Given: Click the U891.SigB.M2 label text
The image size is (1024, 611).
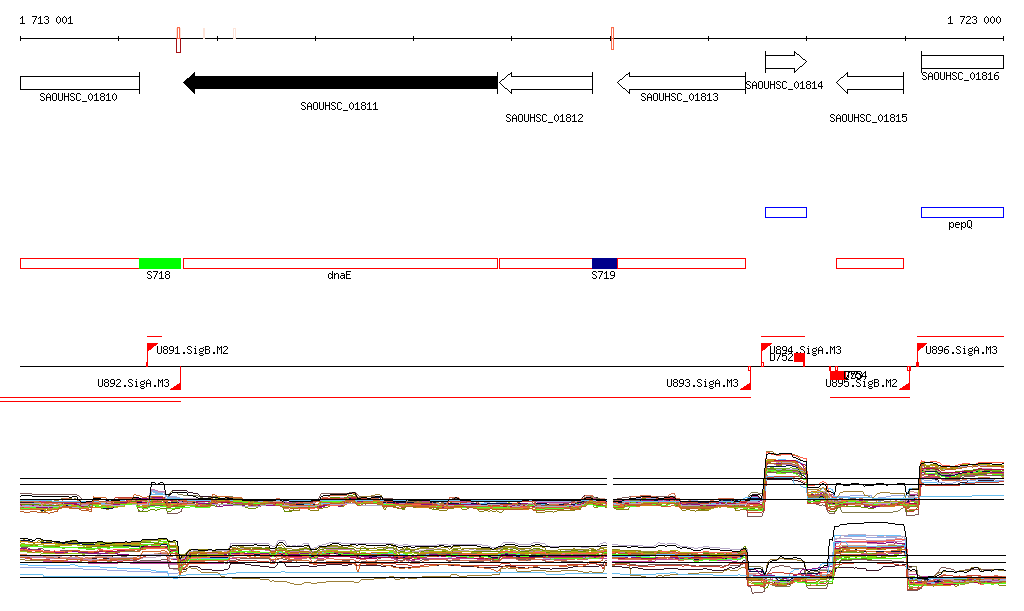Looking at the screenshot, I should 192,351.
